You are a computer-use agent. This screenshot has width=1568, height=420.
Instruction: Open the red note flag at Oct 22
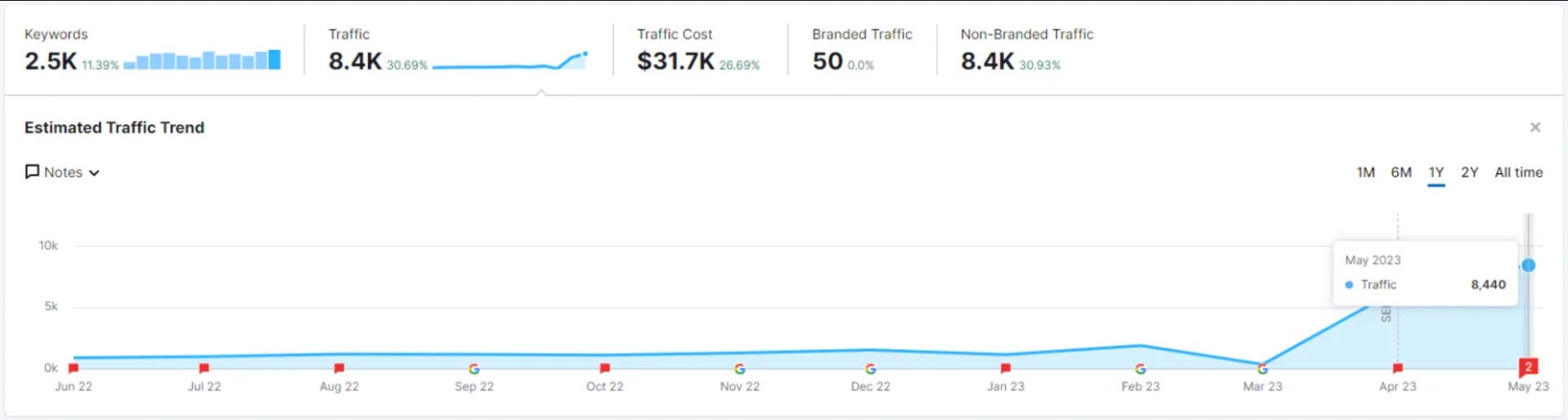pyautogui.click(x=605, y=369)
